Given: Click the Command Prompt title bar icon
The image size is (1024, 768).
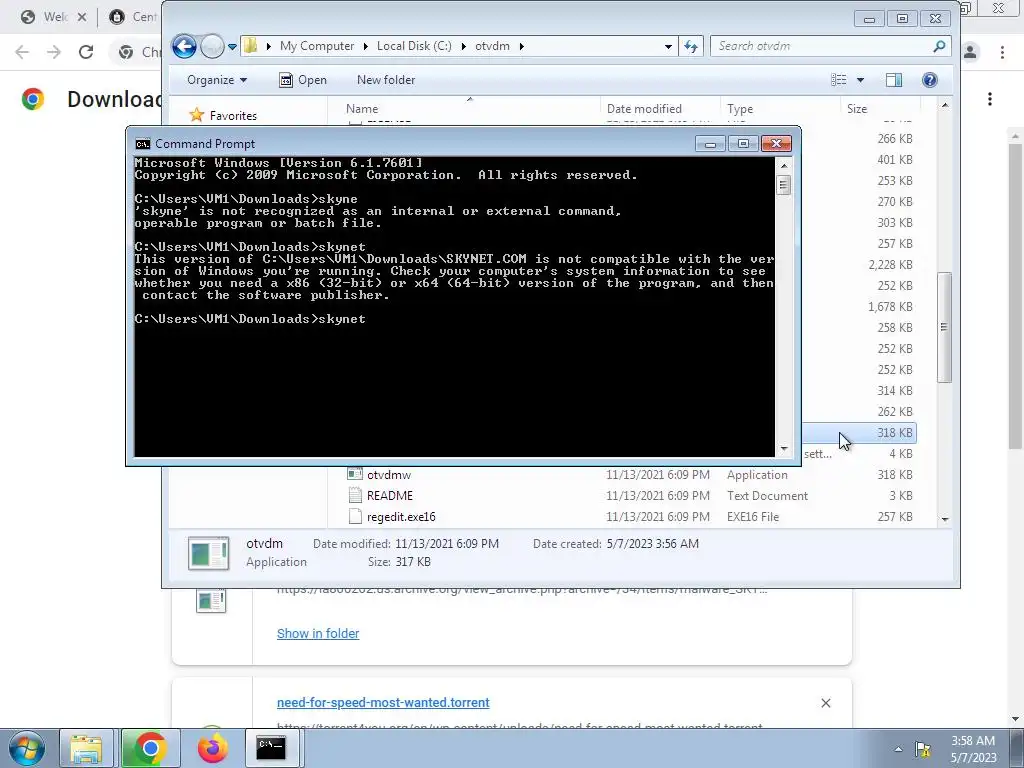Looking at the screenshot, I should coord(142,144).
